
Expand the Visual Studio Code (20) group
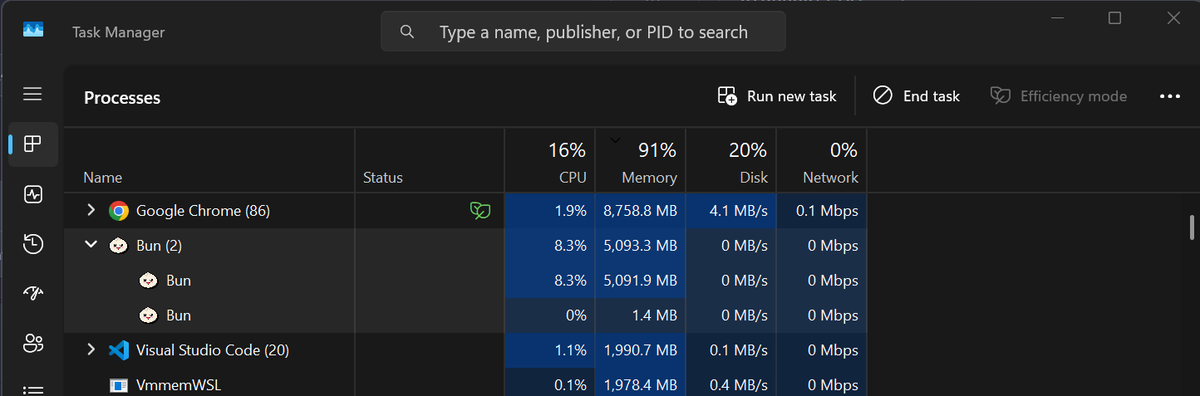point(91,350)
